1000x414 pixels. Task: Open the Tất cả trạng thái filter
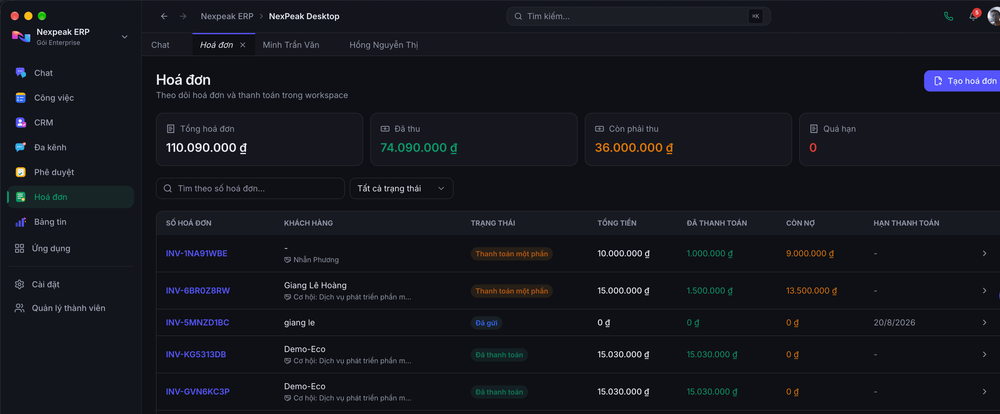point(401,188)
